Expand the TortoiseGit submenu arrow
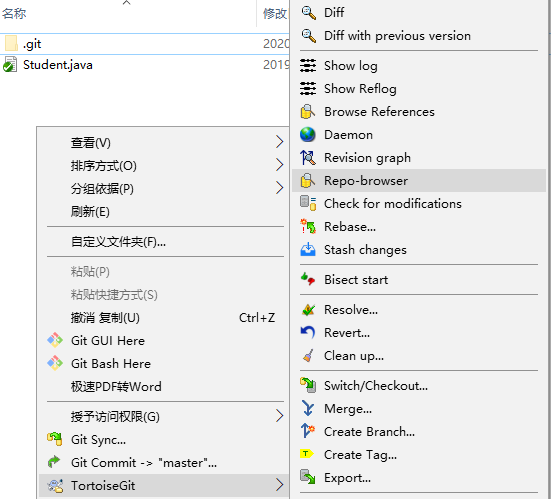 click(279, 485)
